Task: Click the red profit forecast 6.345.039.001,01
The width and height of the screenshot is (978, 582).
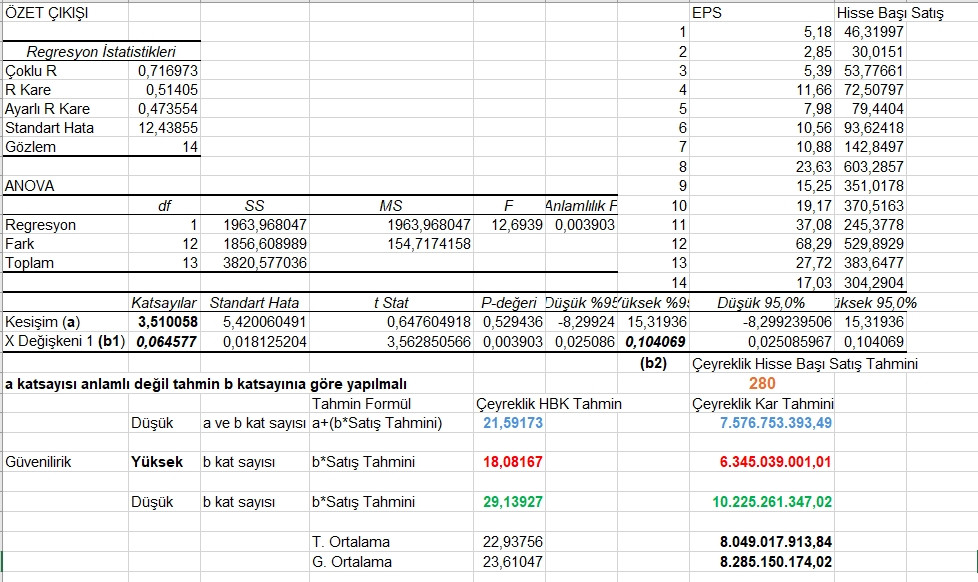Action: (x=776, y=462)
